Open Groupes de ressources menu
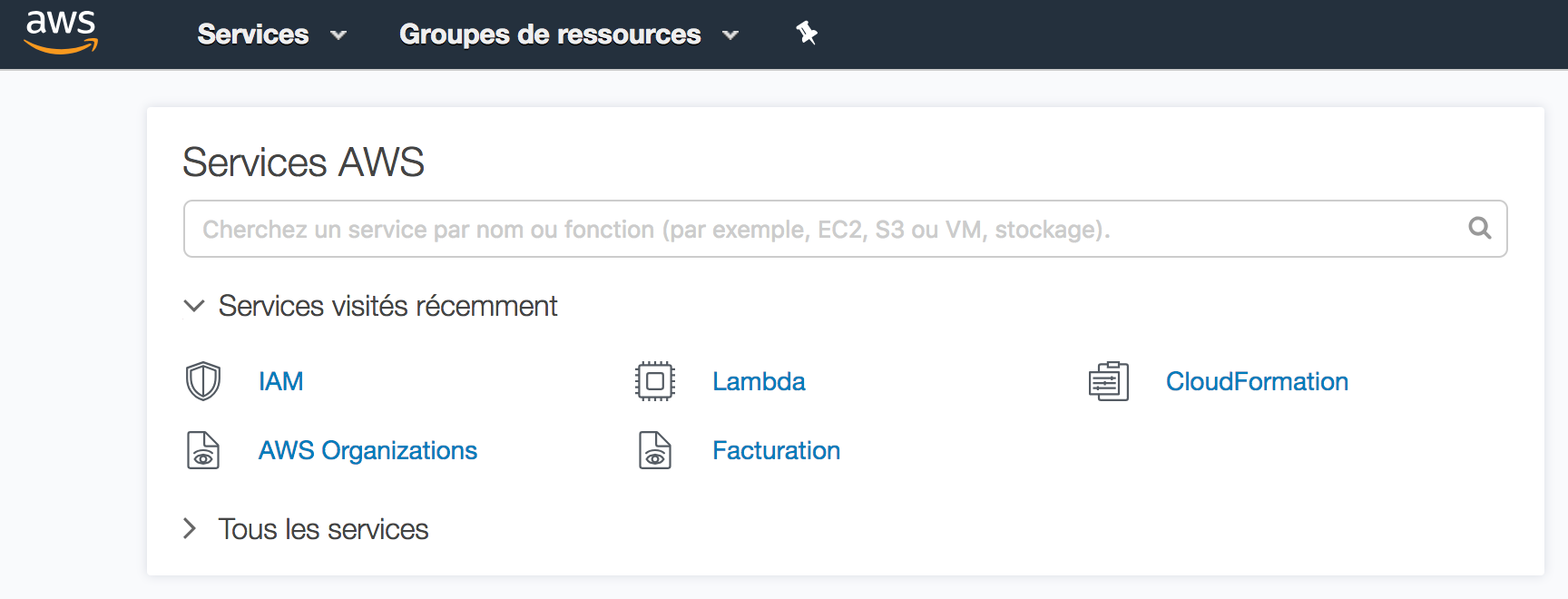Viewport: 1568px width, 599px height. coord(550,34)
